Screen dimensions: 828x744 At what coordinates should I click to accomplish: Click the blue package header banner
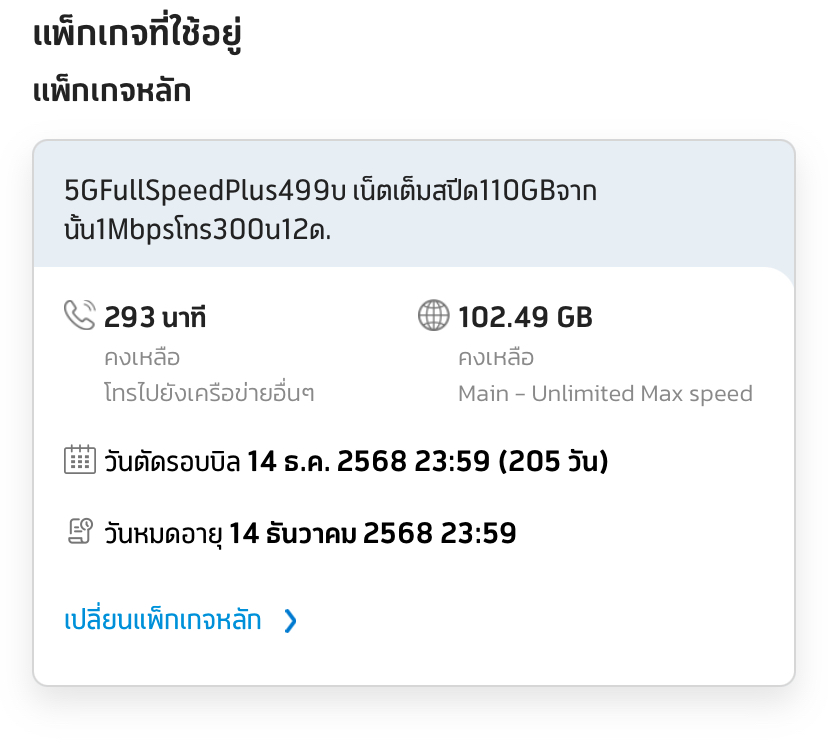[x=414, y=204]
